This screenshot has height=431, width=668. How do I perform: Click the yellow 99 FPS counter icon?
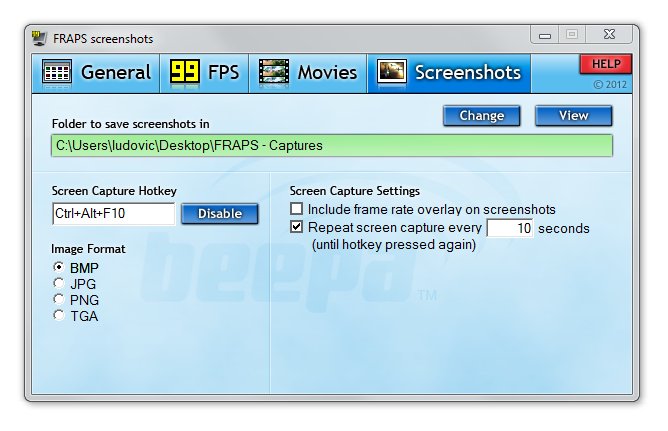pos(185,71)
